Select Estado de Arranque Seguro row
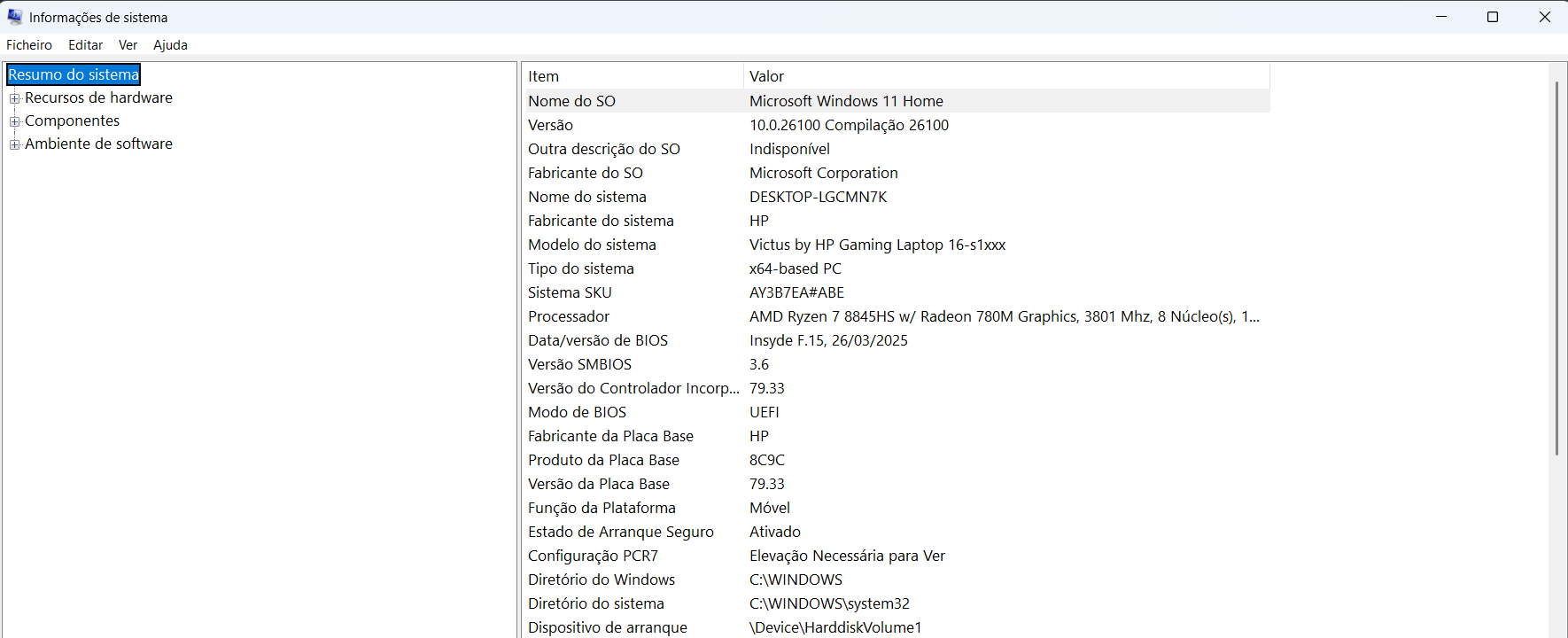This screenshot has height=638, width=1568. point(897,532)
